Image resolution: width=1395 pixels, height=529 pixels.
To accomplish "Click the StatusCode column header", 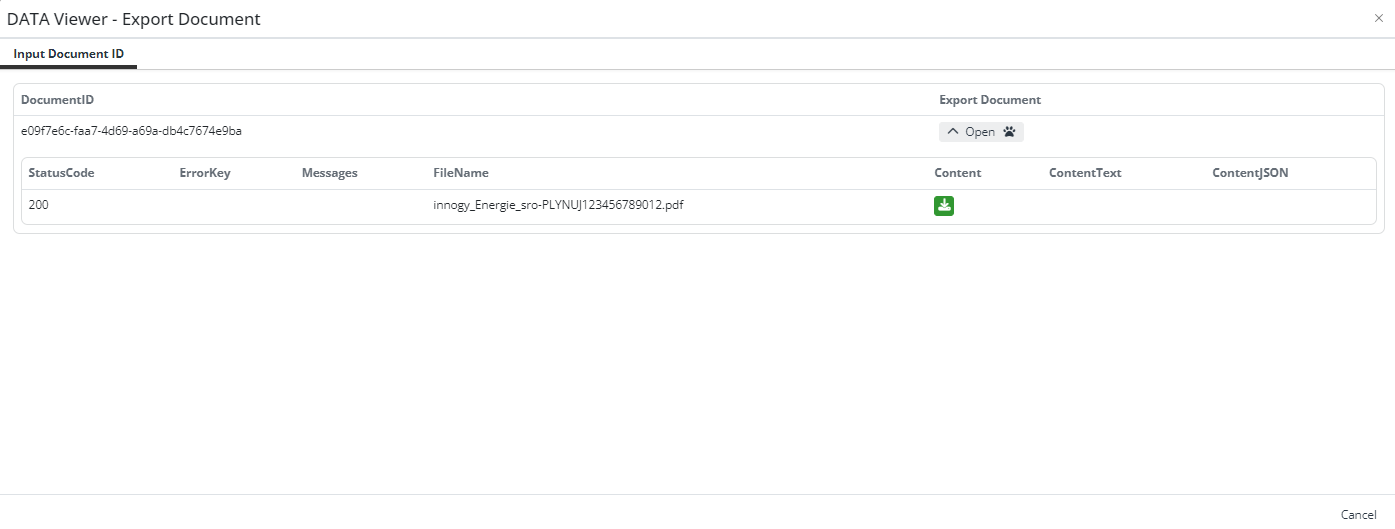I will coord(61,173).
